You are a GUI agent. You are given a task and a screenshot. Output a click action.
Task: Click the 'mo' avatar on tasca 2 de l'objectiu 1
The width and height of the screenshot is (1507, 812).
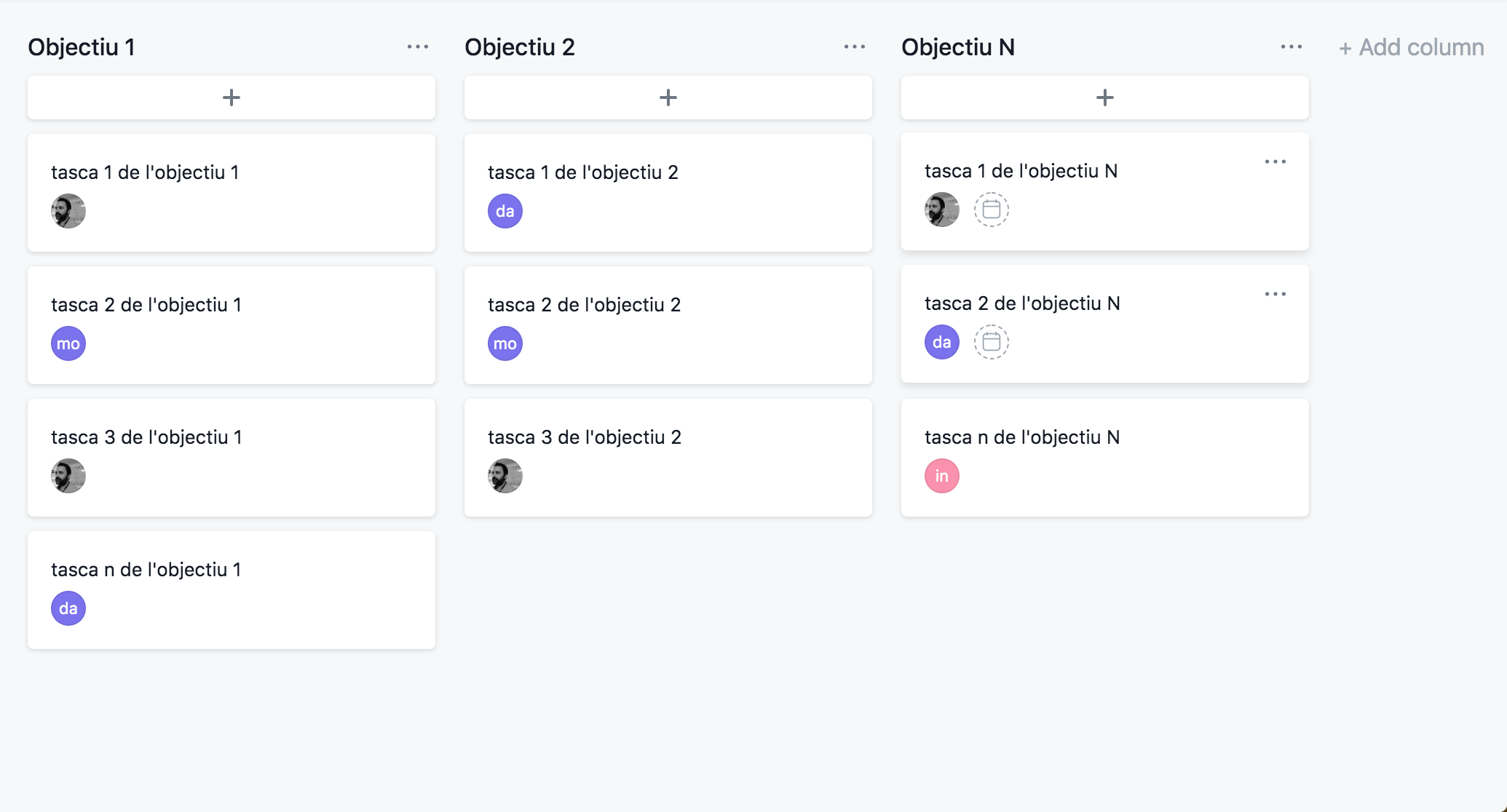(68, 343)
